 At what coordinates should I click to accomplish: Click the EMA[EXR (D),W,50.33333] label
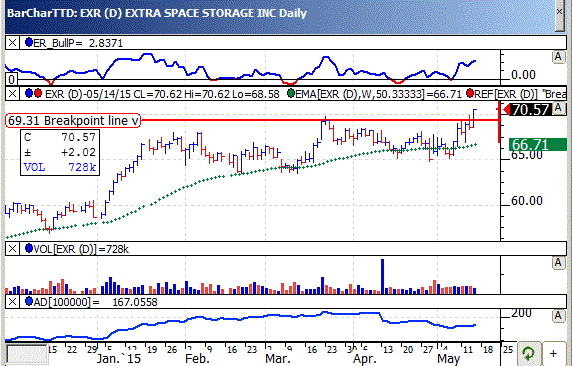coord(378,94)
